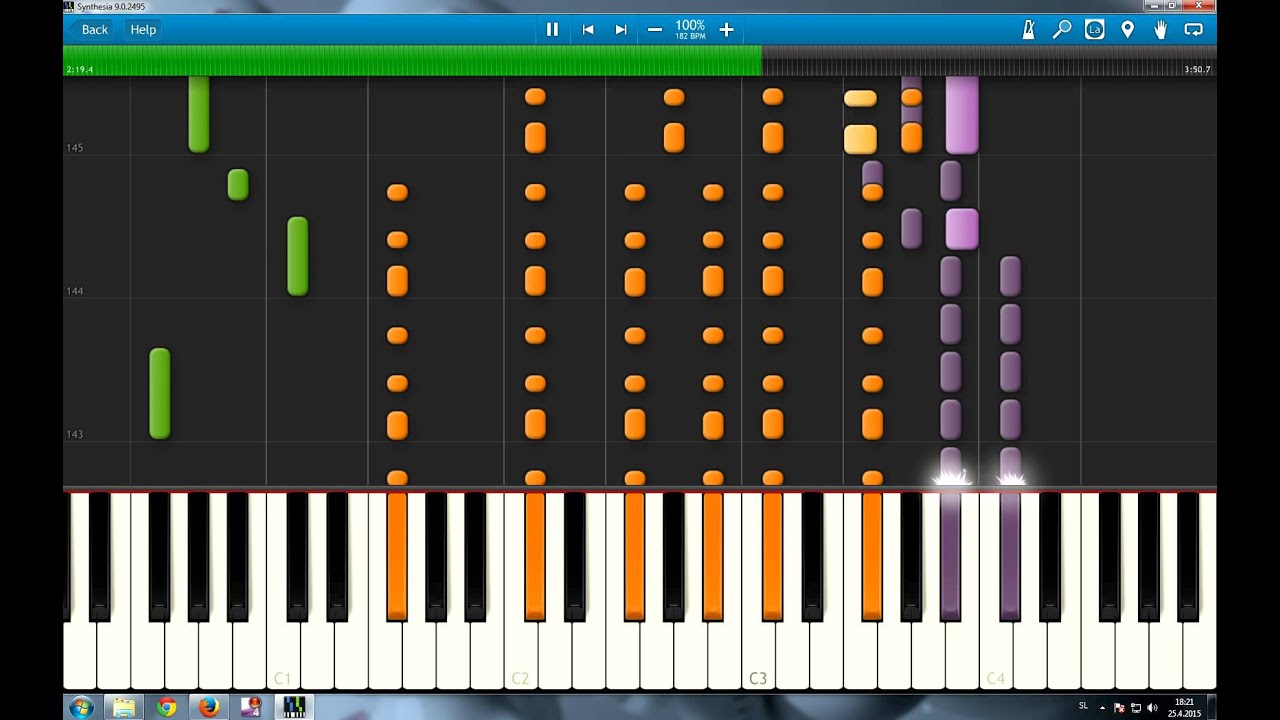Open the Help menu
The height and width of the screenshot is (720, 1280).
[x=143, y=30]
